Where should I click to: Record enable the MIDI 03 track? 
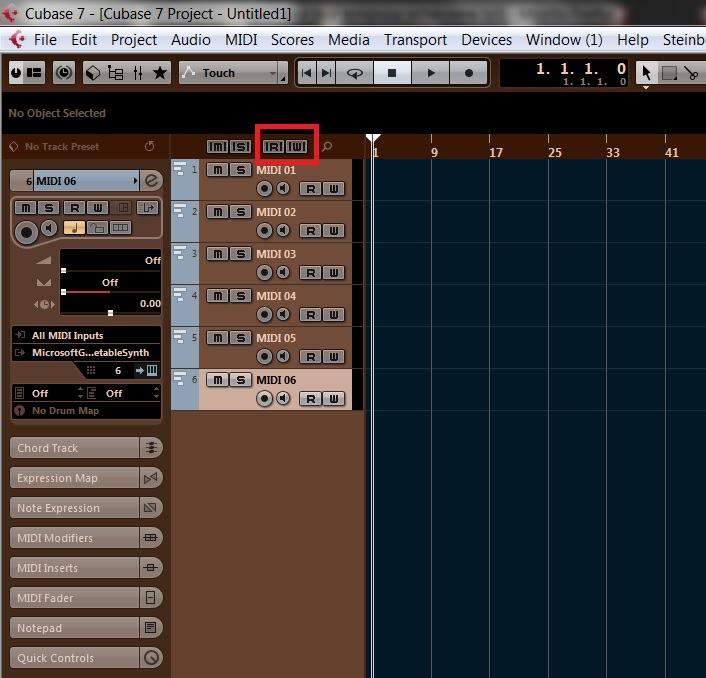click(x=264, y=272)
